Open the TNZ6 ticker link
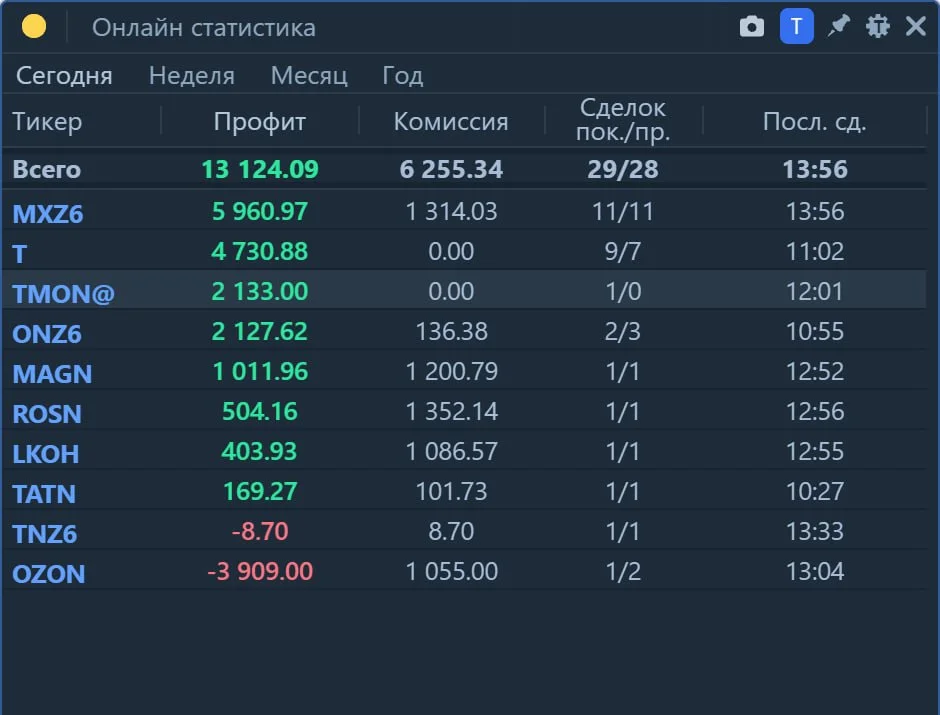The width and height of the screenshot is (940, 715). 45,534
